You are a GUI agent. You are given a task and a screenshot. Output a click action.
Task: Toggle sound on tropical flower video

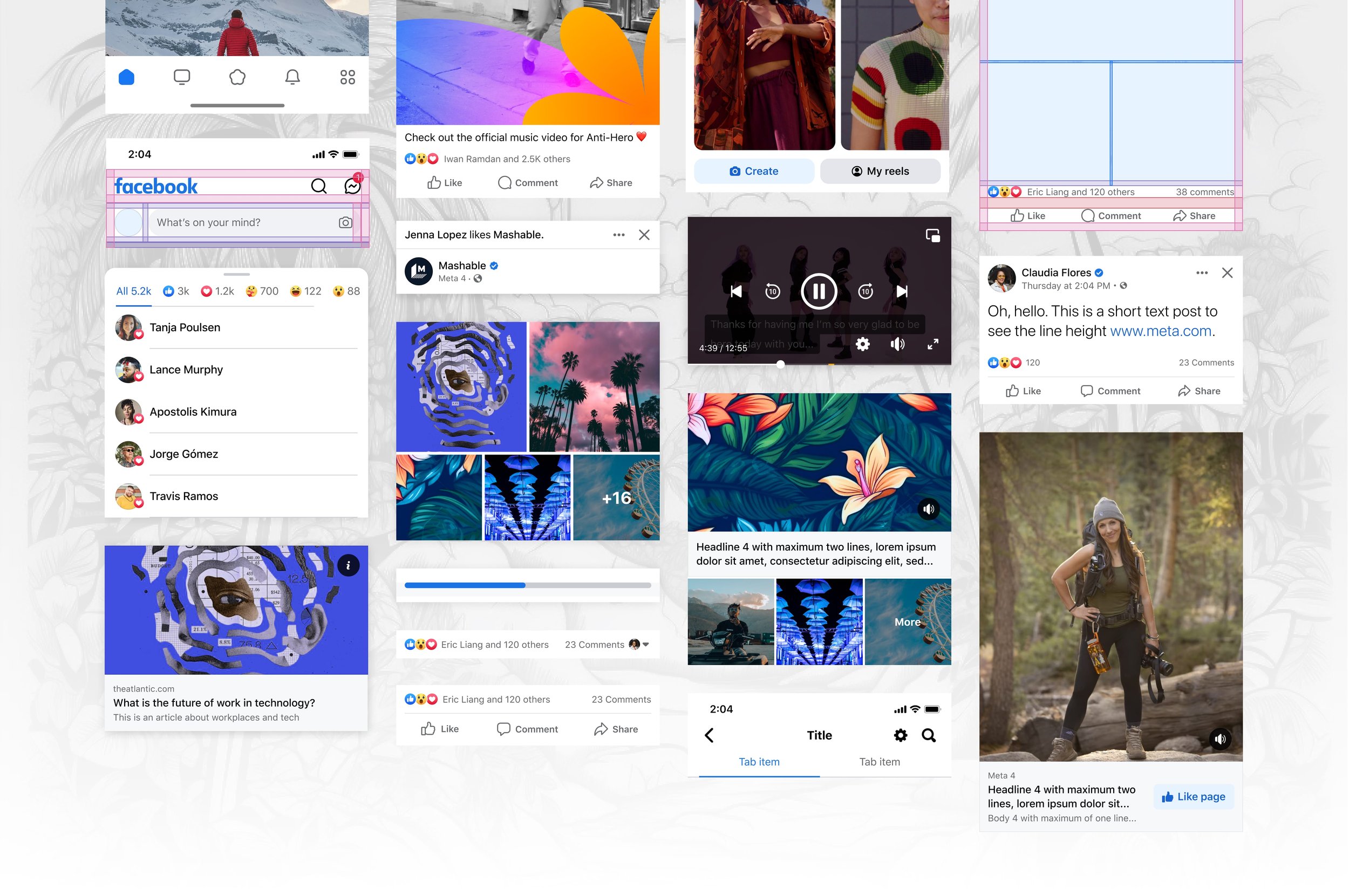pos(928,509)
